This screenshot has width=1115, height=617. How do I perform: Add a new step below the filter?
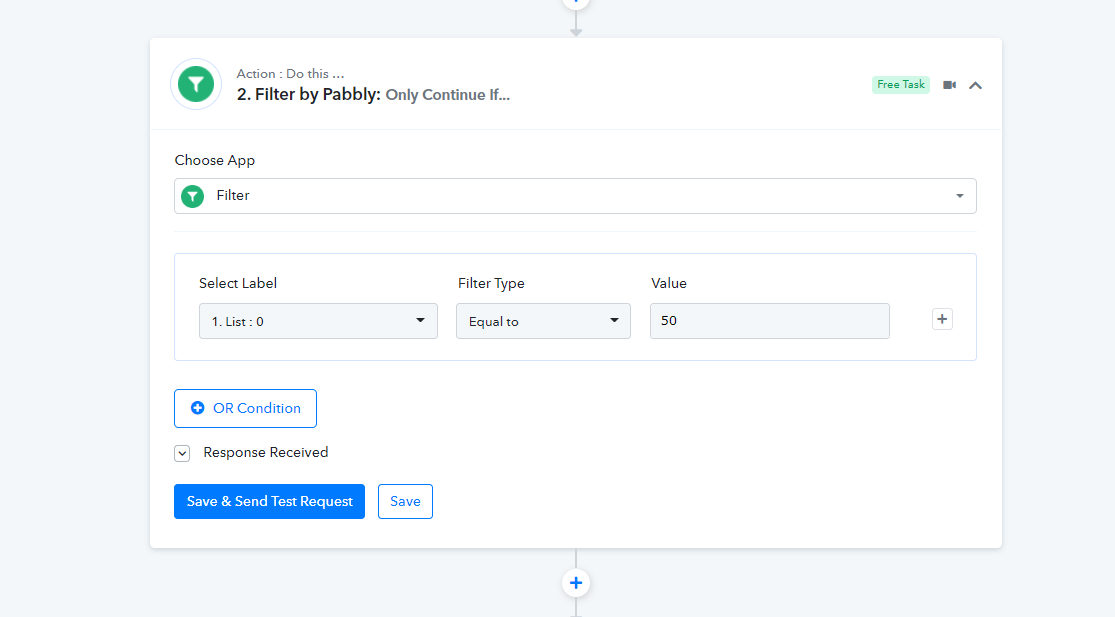coord(576,583)
